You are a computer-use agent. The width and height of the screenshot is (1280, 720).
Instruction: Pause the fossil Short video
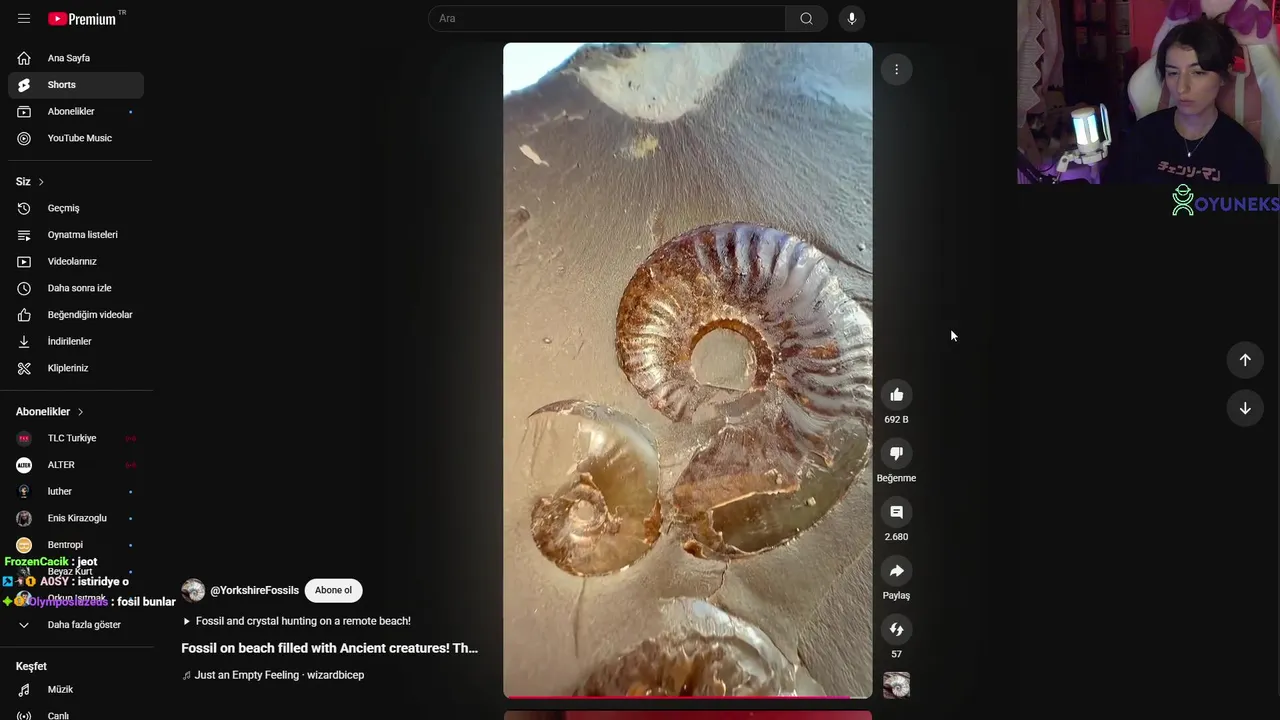[687, 369]
